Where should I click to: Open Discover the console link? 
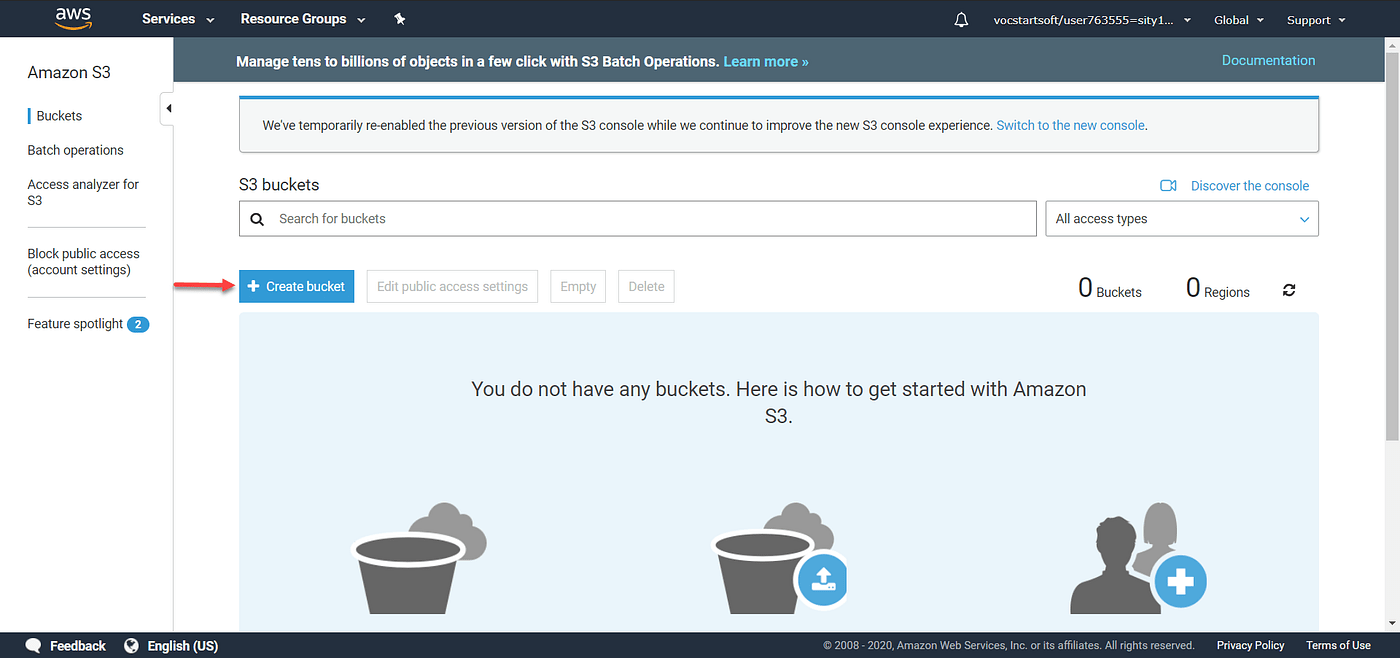tap(1250, 186)
